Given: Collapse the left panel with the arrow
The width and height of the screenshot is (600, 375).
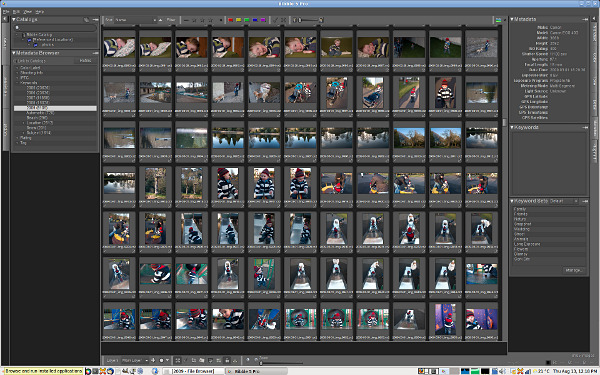Looking at the screenshot, I should coord(5,19).
